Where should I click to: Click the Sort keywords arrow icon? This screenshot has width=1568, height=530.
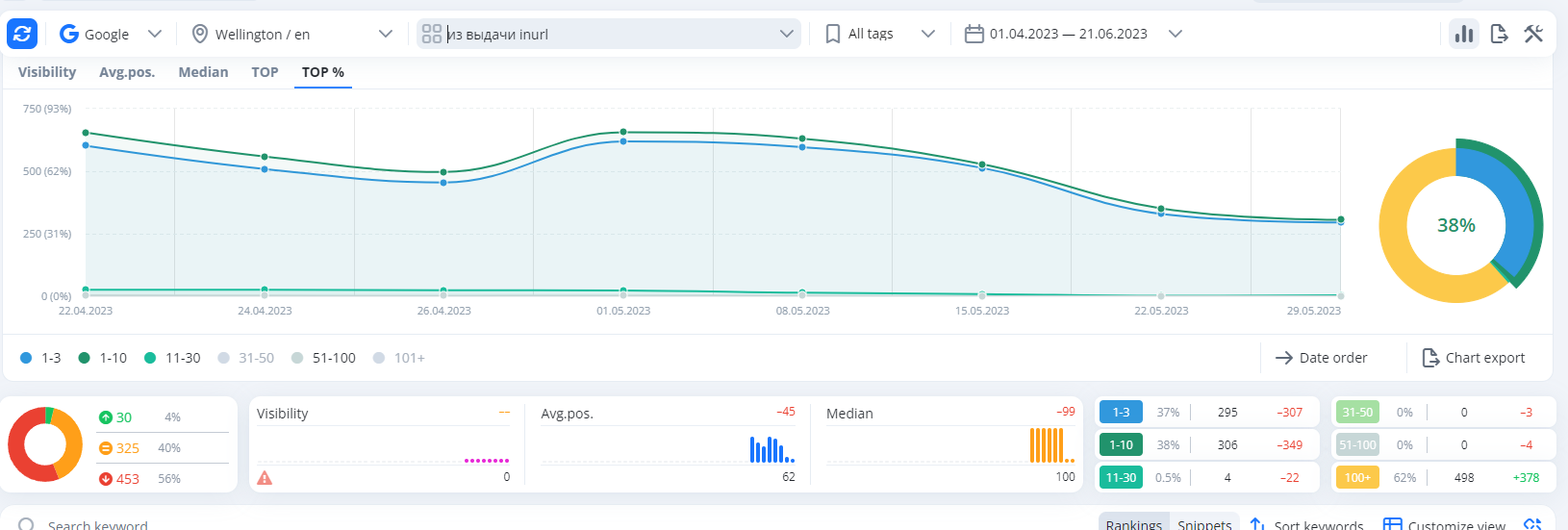click(x=1257, y=524)
